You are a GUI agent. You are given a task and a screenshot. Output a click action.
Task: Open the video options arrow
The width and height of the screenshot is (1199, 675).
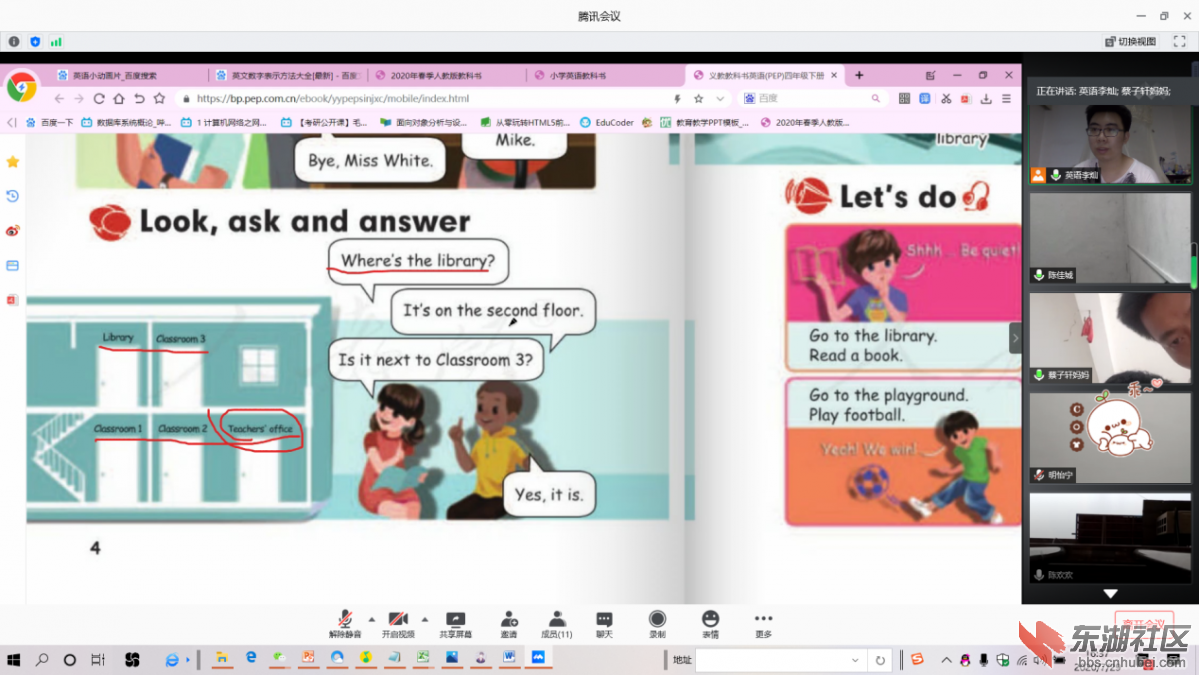425,619
